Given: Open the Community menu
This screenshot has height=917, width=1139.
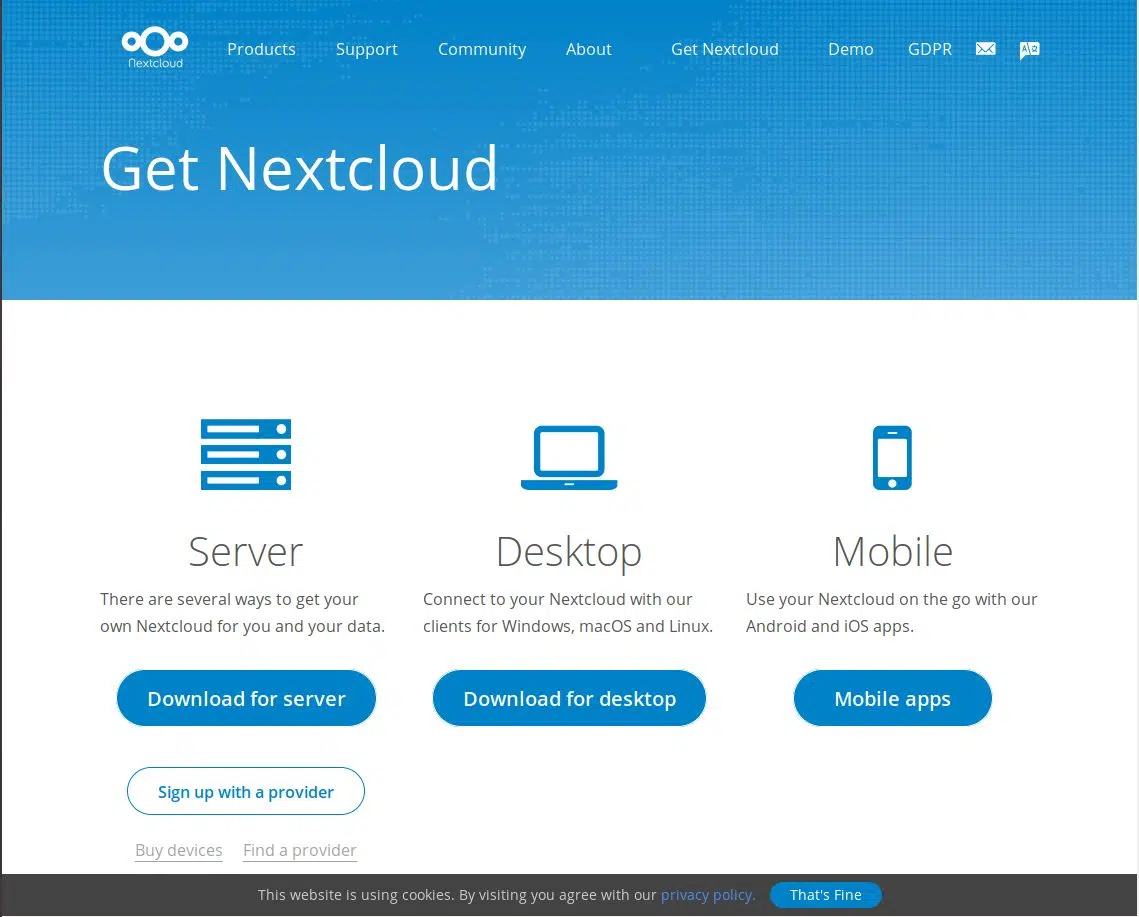Looking at the screenshot, I should pyautogui.click(x=482, y=49).
